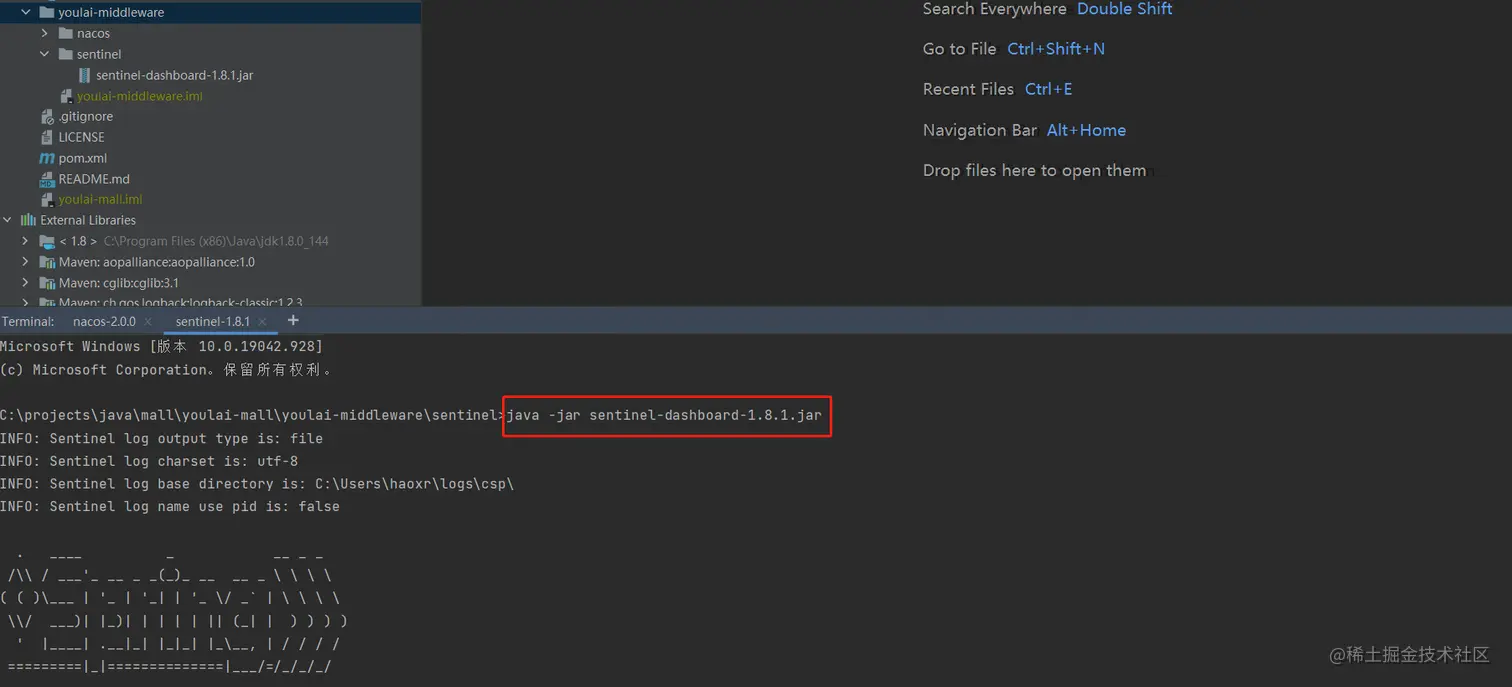
Task: Select the .gitignore file
Action: point(86,117)
